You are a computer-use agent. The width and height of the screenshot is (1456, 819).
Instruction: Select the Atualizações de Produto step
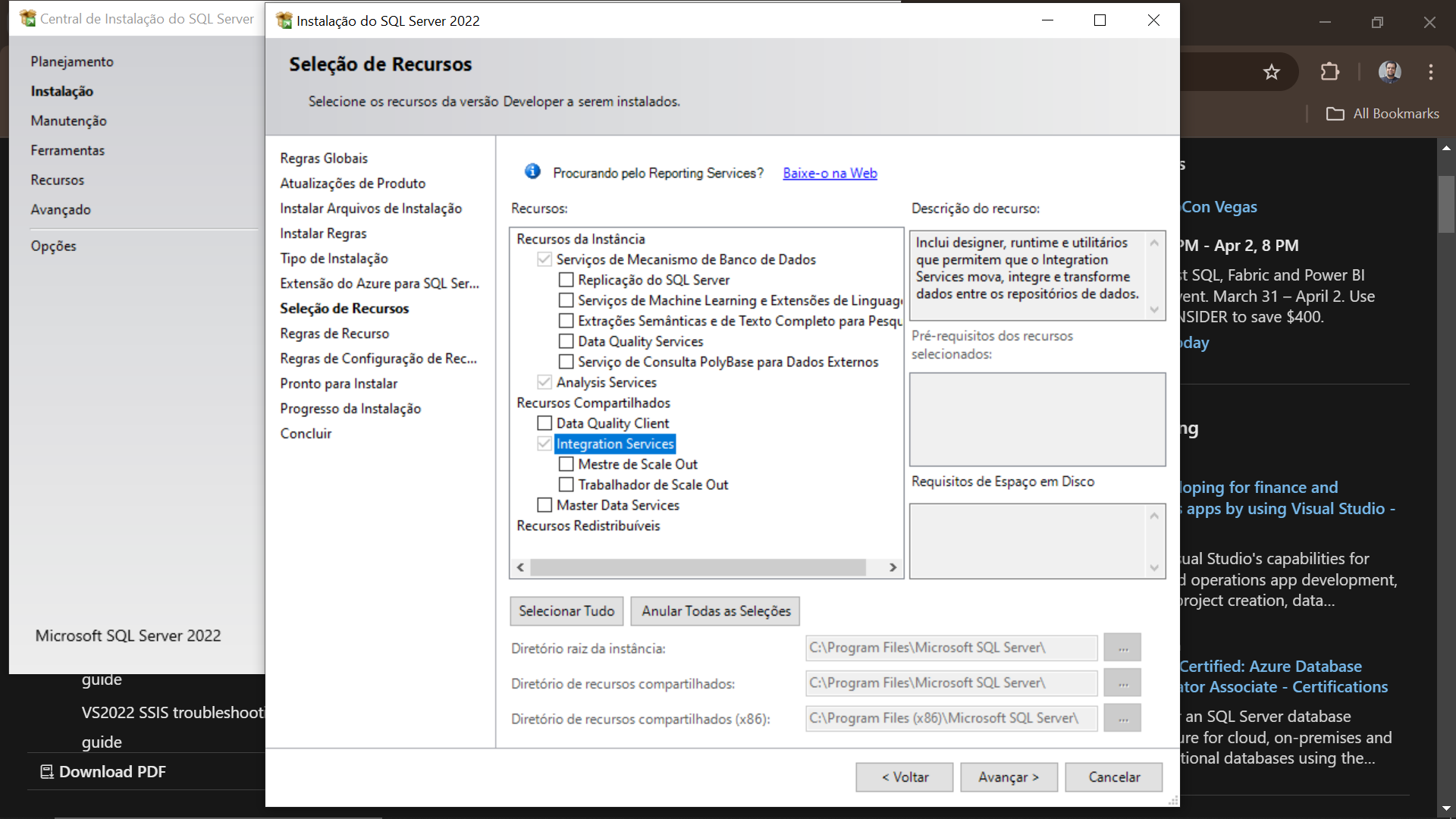pyautogui.click(x=353, y=184)
